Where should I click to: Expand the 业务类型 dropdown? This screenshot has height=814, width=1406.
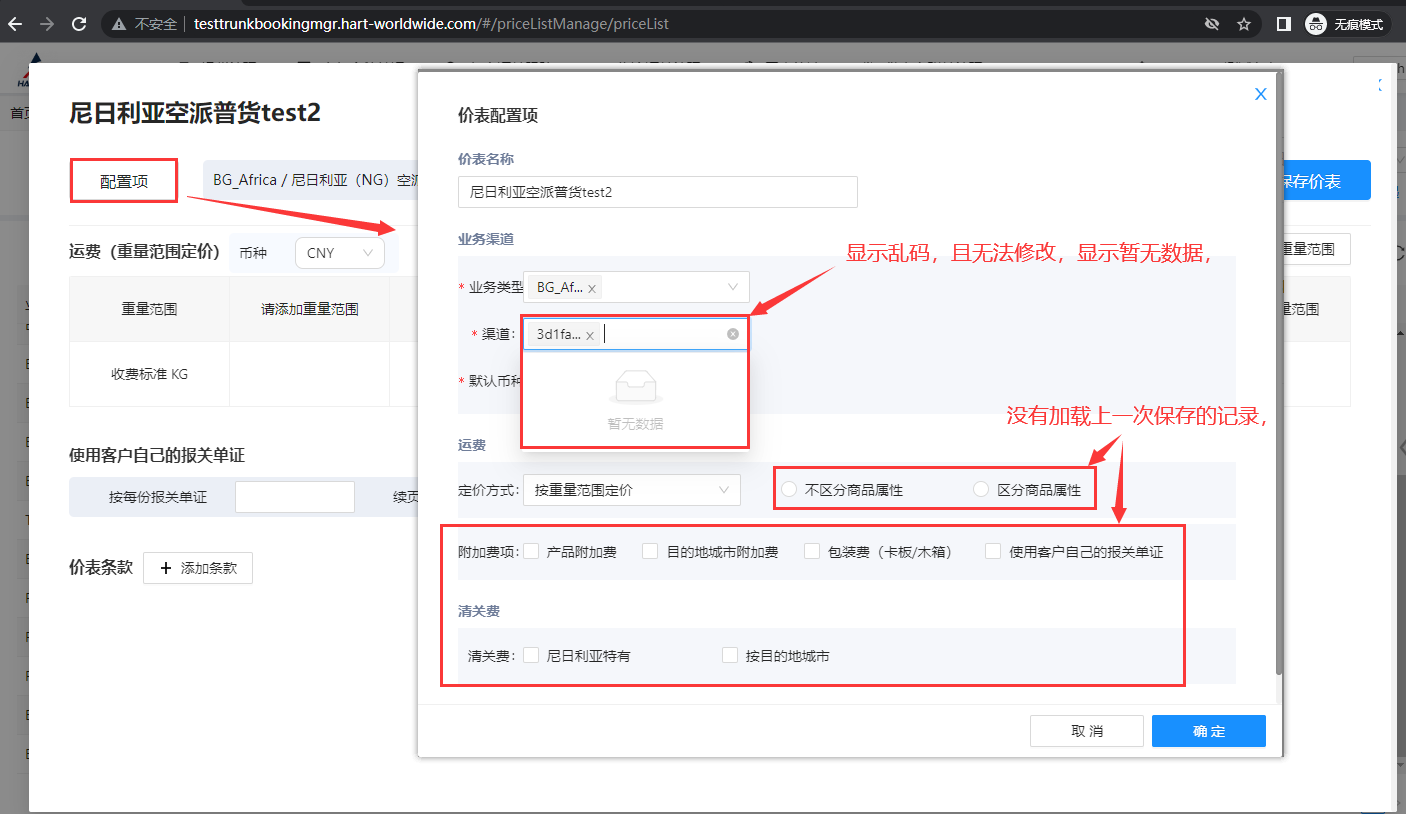pos(733,287)
